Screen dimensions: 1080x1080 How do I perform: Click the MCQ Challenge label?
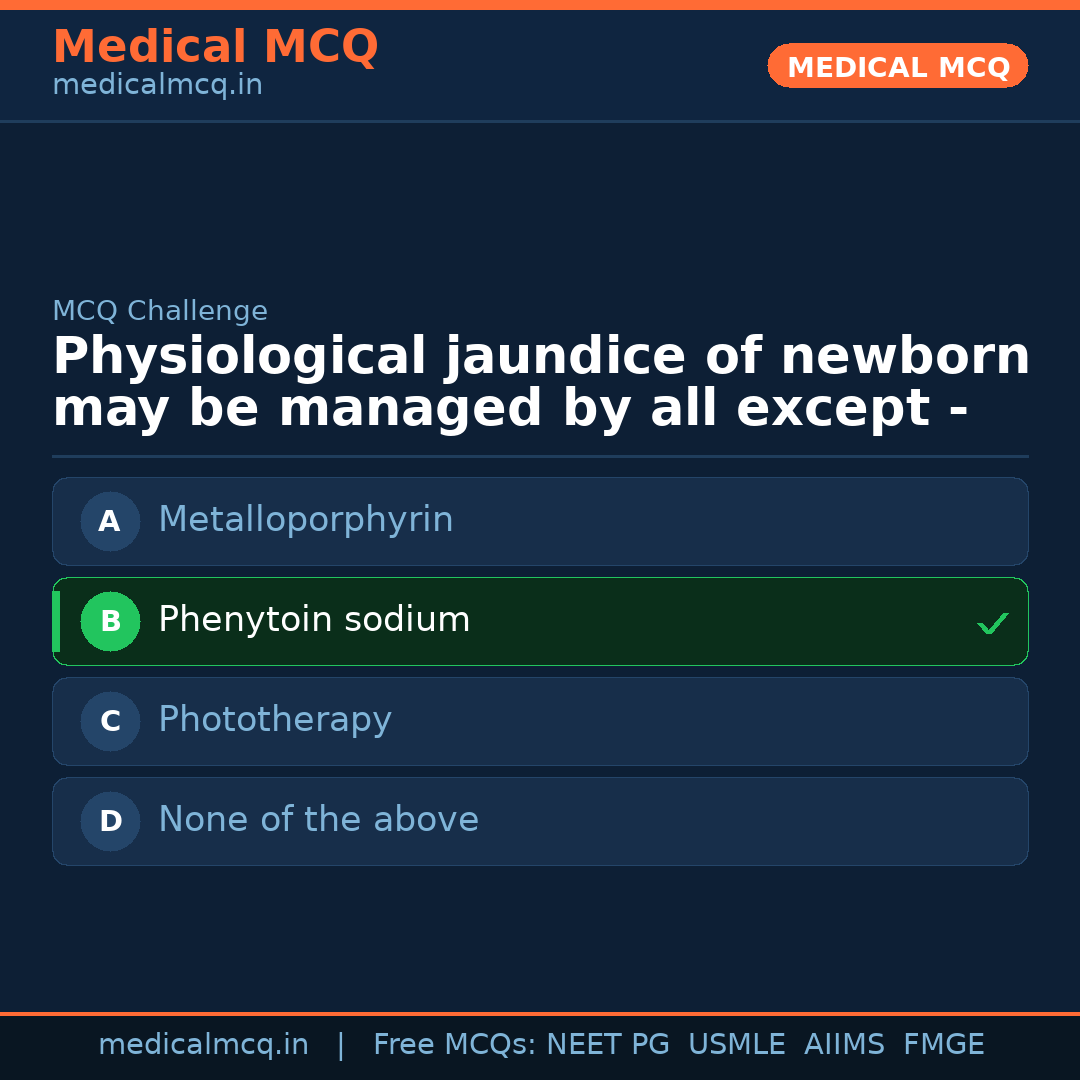coord(160,311)
